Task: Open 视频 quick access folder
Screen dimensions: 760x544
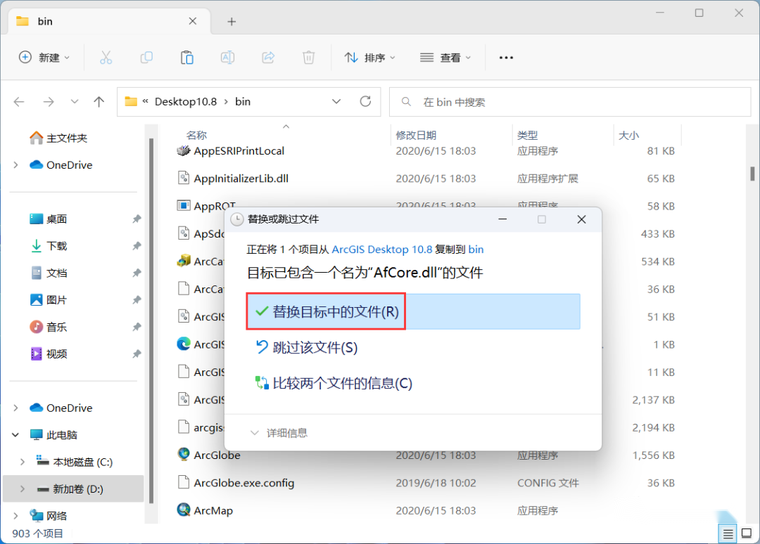Action: [48, 354]
